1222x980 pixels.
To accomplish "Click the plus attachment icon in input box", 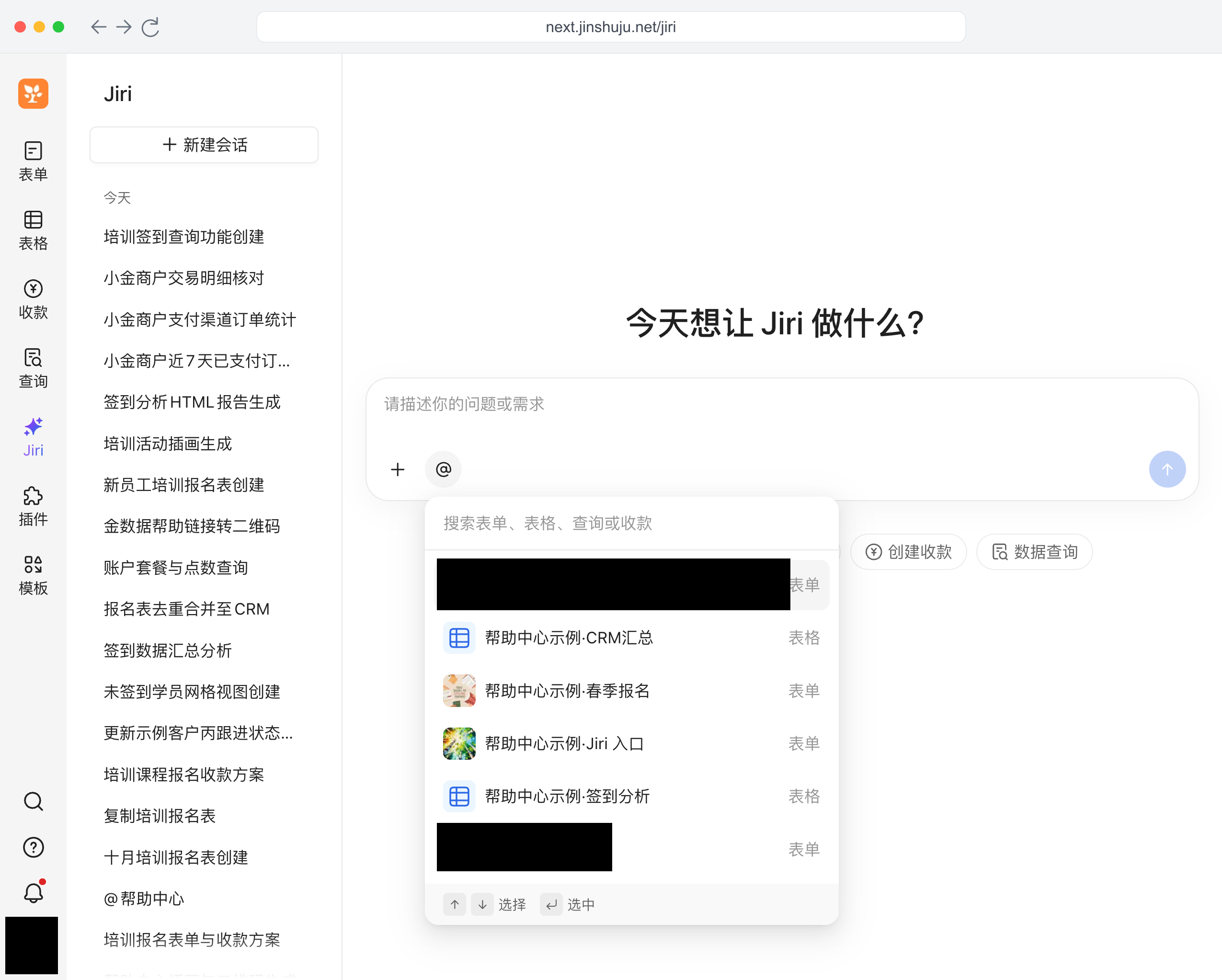I will (x=398, y=469).
